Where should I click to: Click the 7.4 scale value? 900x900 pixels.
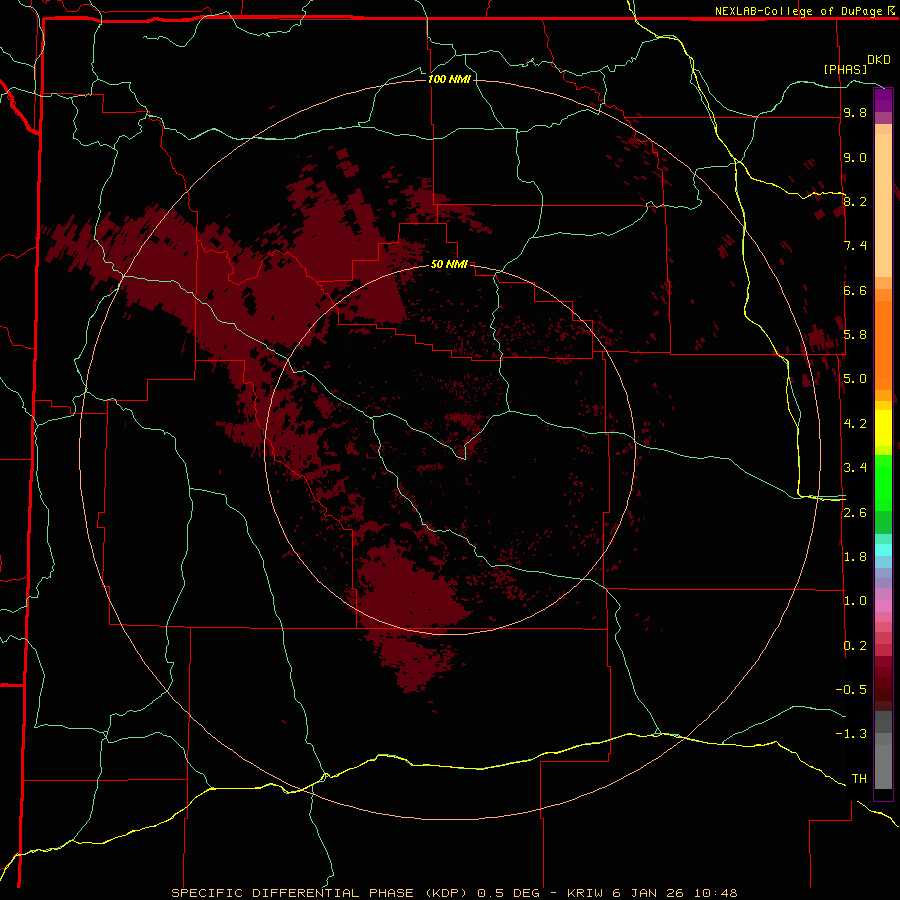click(855, 246)
